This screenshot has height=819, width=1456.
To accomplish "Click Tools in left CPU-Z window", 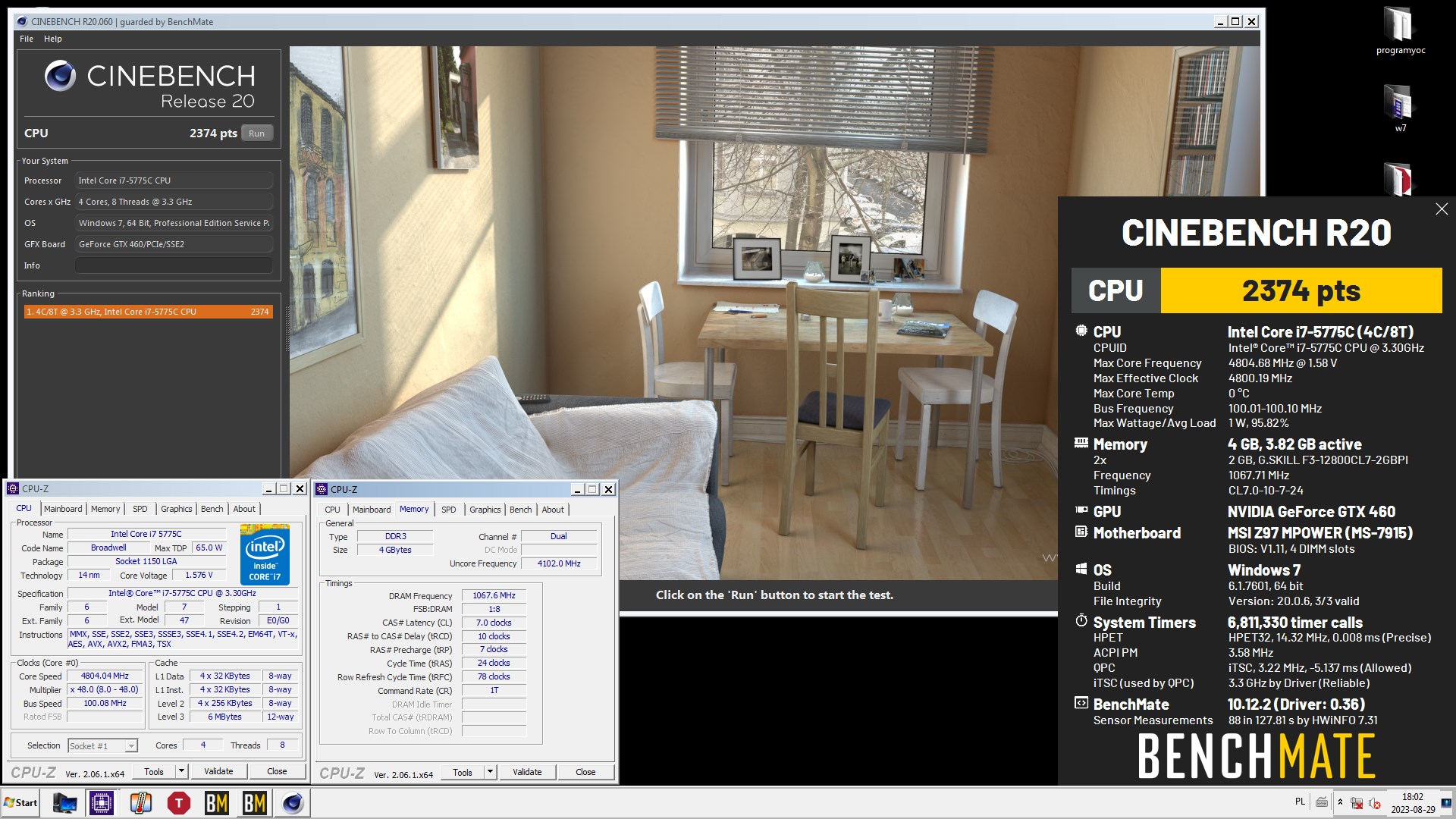I will (154, 771).
